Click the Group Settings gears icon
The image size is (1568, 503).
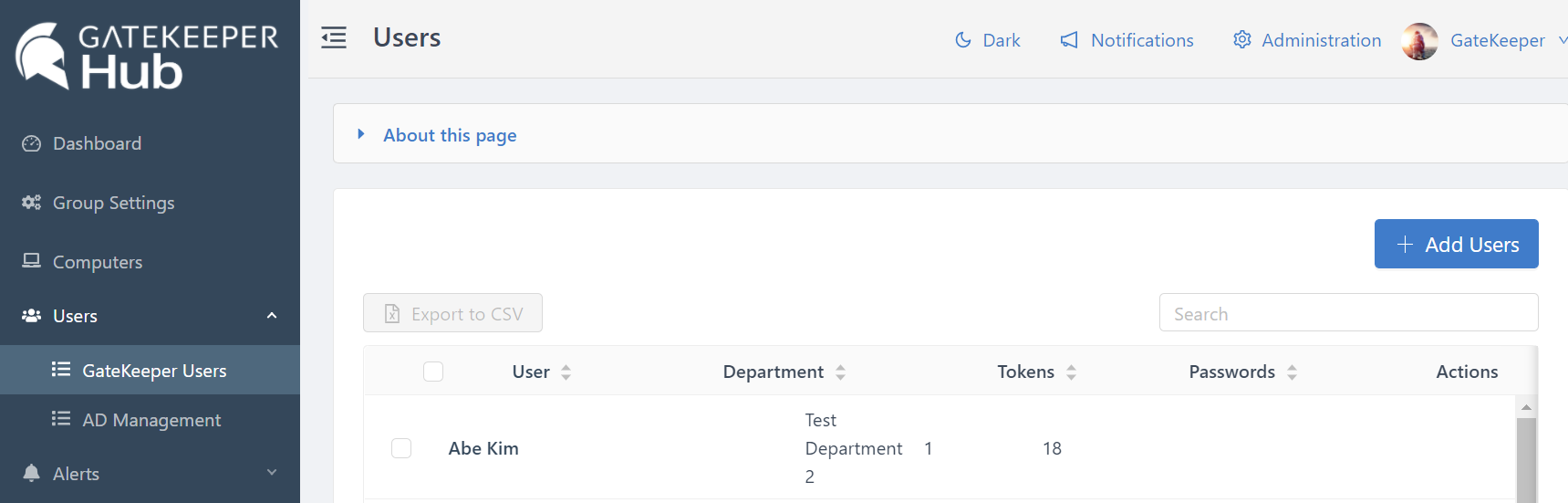(32, 203)
